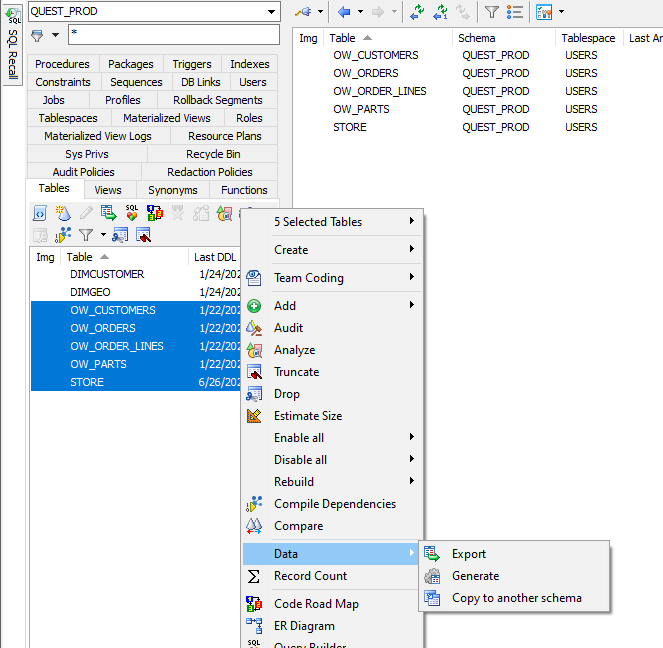Expand the 5 Selected Tables submenu
The width and height of the screenshot is (663, 648).
332,222
